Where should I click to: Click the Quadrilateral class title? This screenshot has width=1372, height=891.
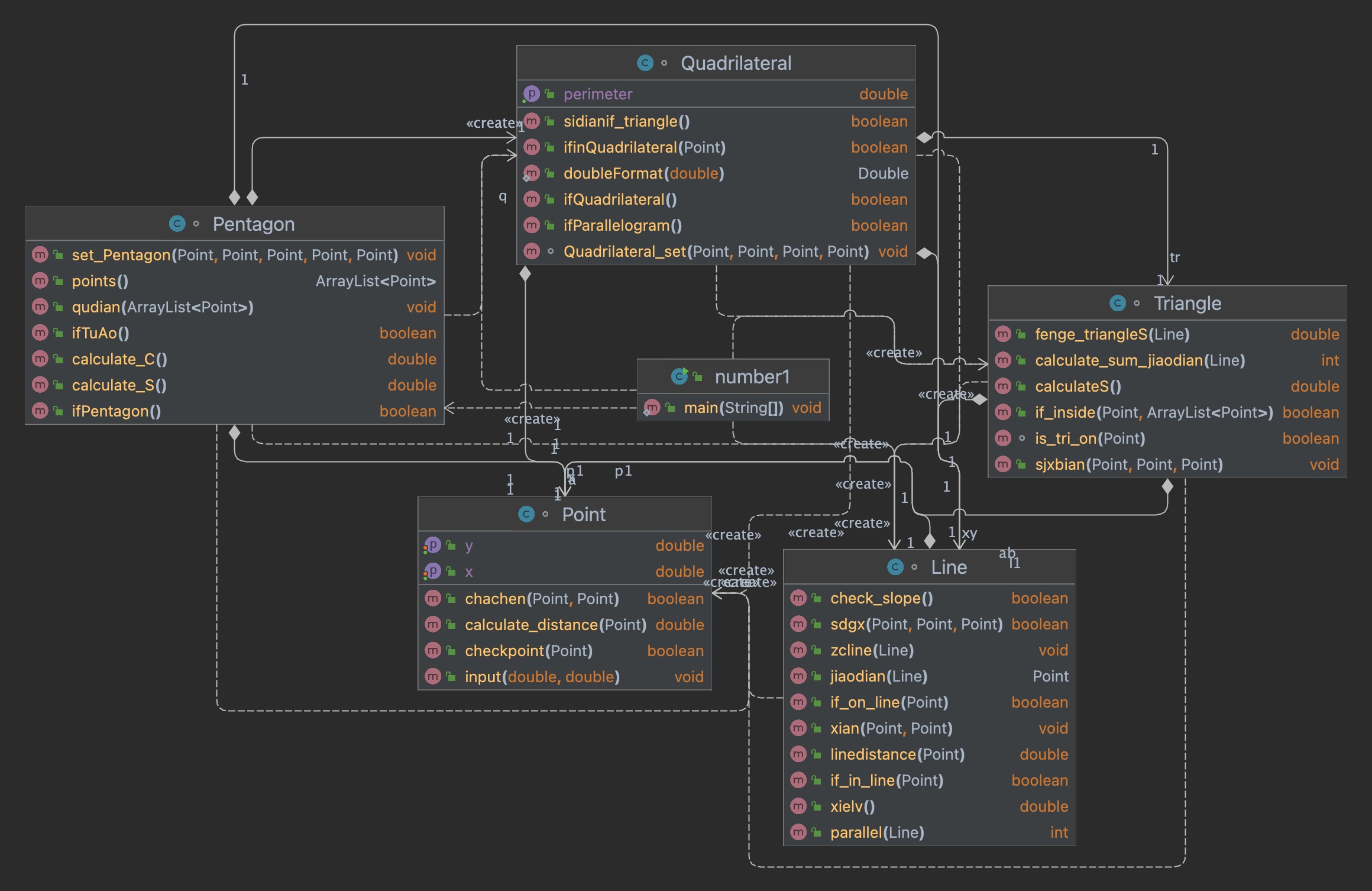click(x=736, y=63)
